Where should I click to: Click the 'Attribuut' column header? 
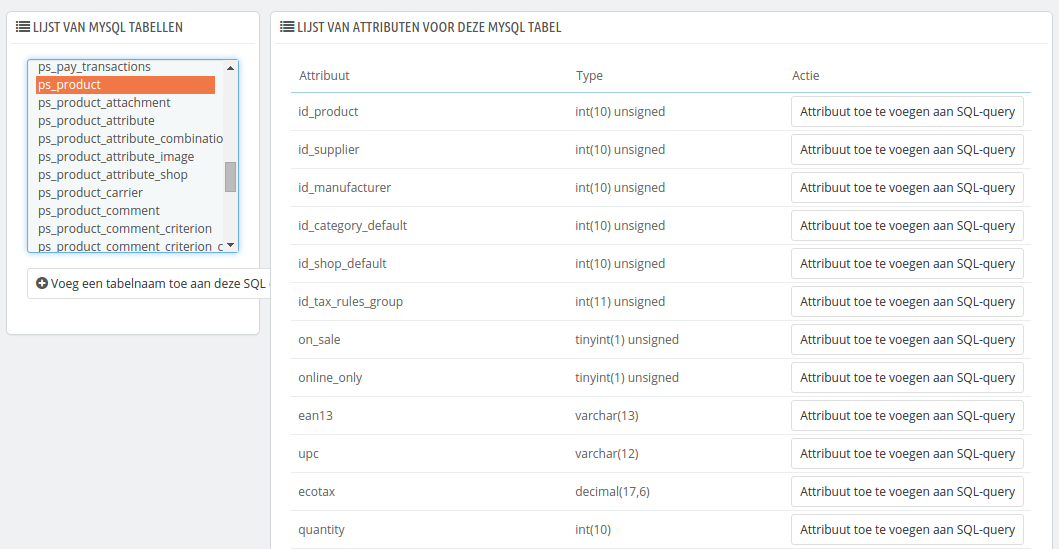[x=324, y=76]
